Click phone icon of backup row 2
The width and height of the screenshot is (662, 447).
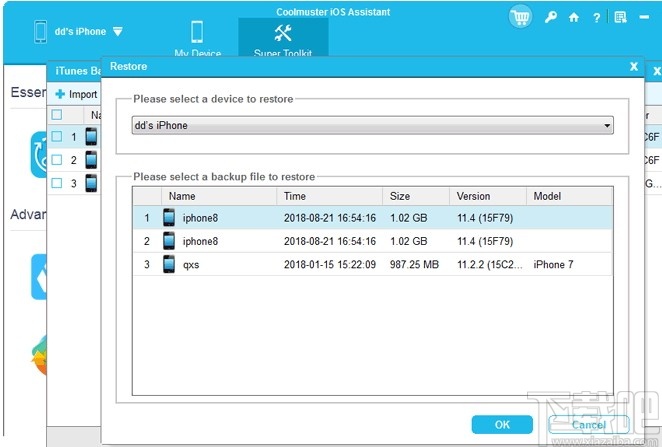pos(169,241)
